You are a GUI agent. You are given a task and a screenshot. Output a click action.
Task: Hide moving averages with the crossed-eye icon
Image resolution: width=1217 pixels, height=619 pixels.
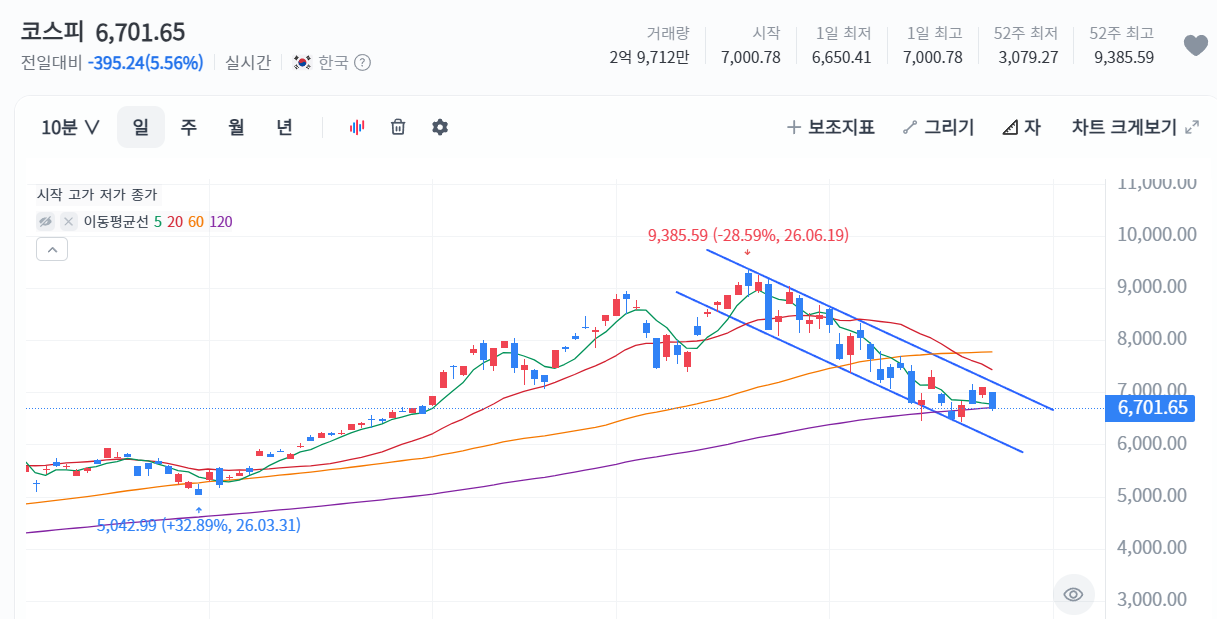(x=45, y=221)
